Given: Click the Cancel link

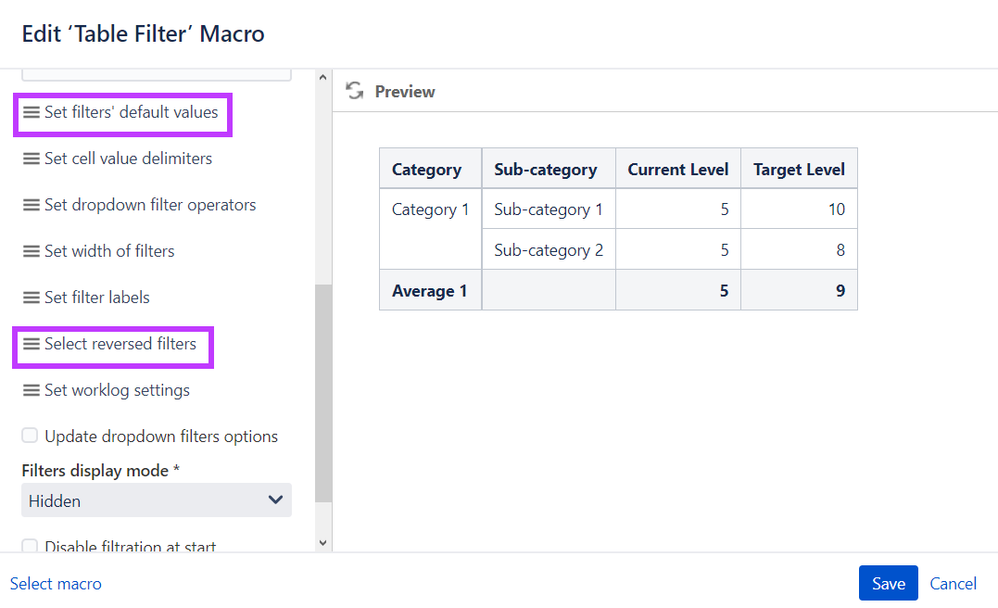Looking at the screenshot, I should [953, 583].
